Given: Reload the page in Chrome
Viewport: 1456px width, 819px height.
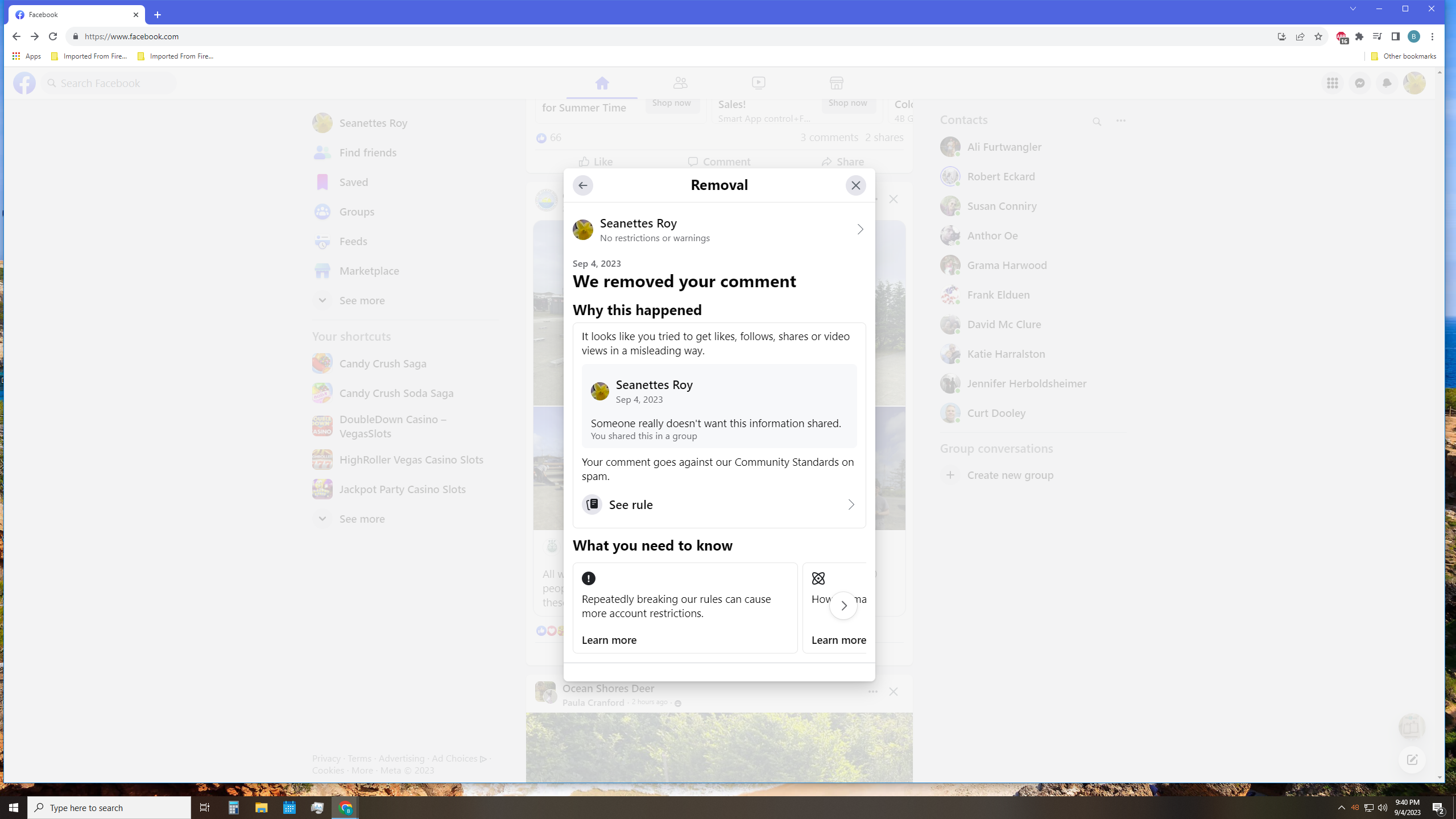Looking at the screenshot, I should tap(53, 36).
